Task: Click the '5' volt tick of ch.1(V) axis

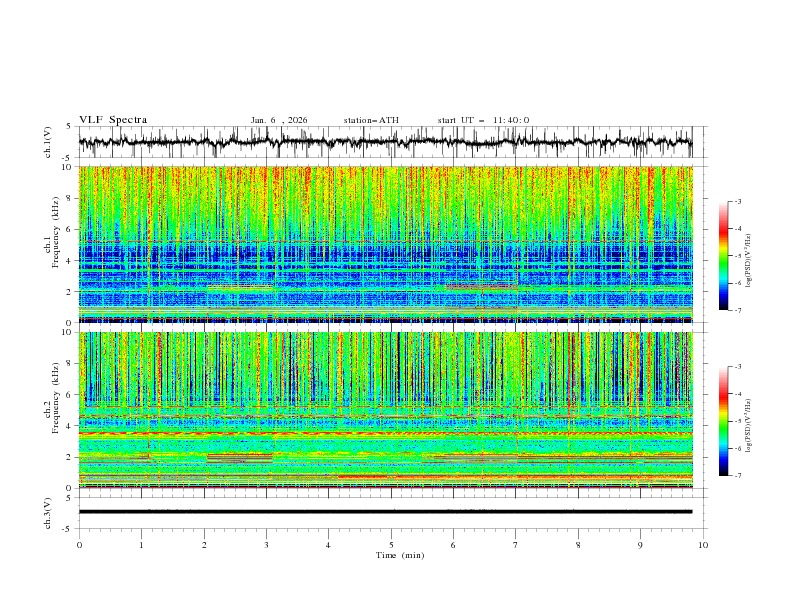Action: tap(70, 127)
